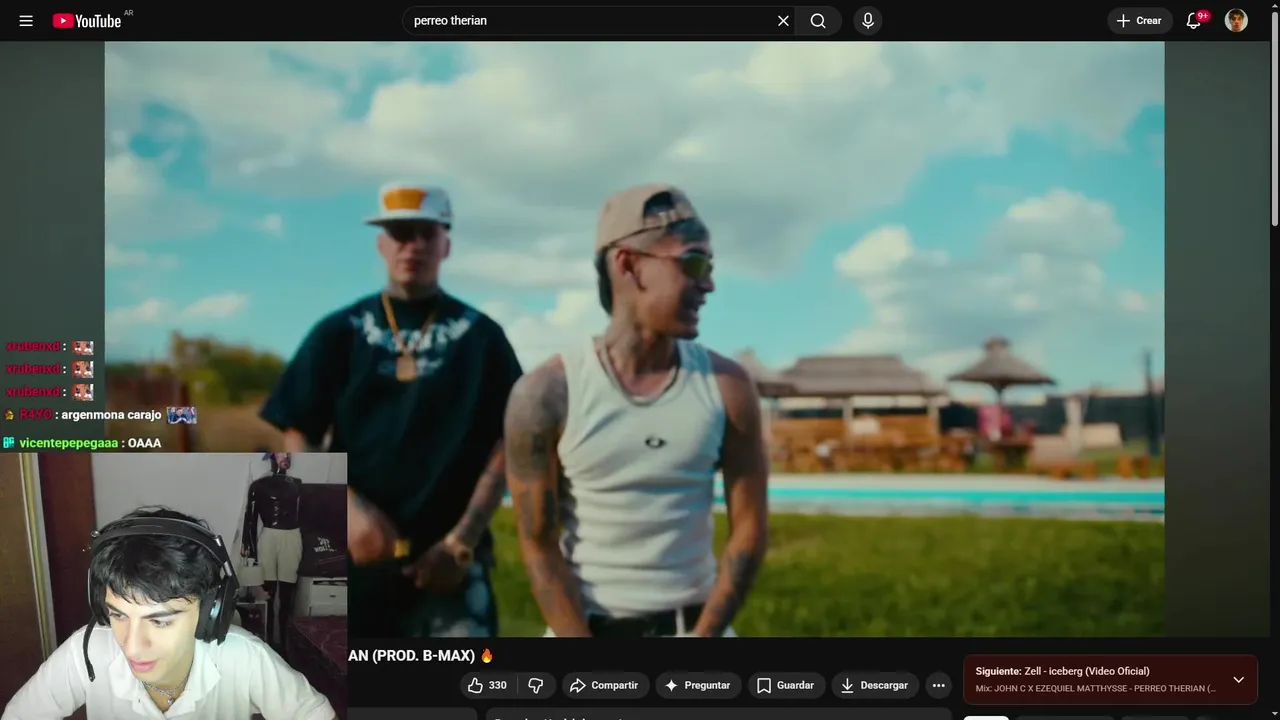1280x720 pixels.
Task: Click chat username 'vicentepepegaaa'
Action: click(x=68, y=443)
